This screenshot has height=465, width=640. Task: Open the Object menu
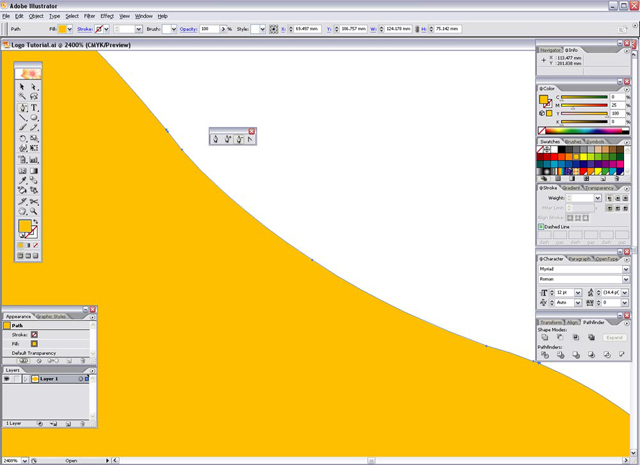pyautogui.click(x=36, y=16)
